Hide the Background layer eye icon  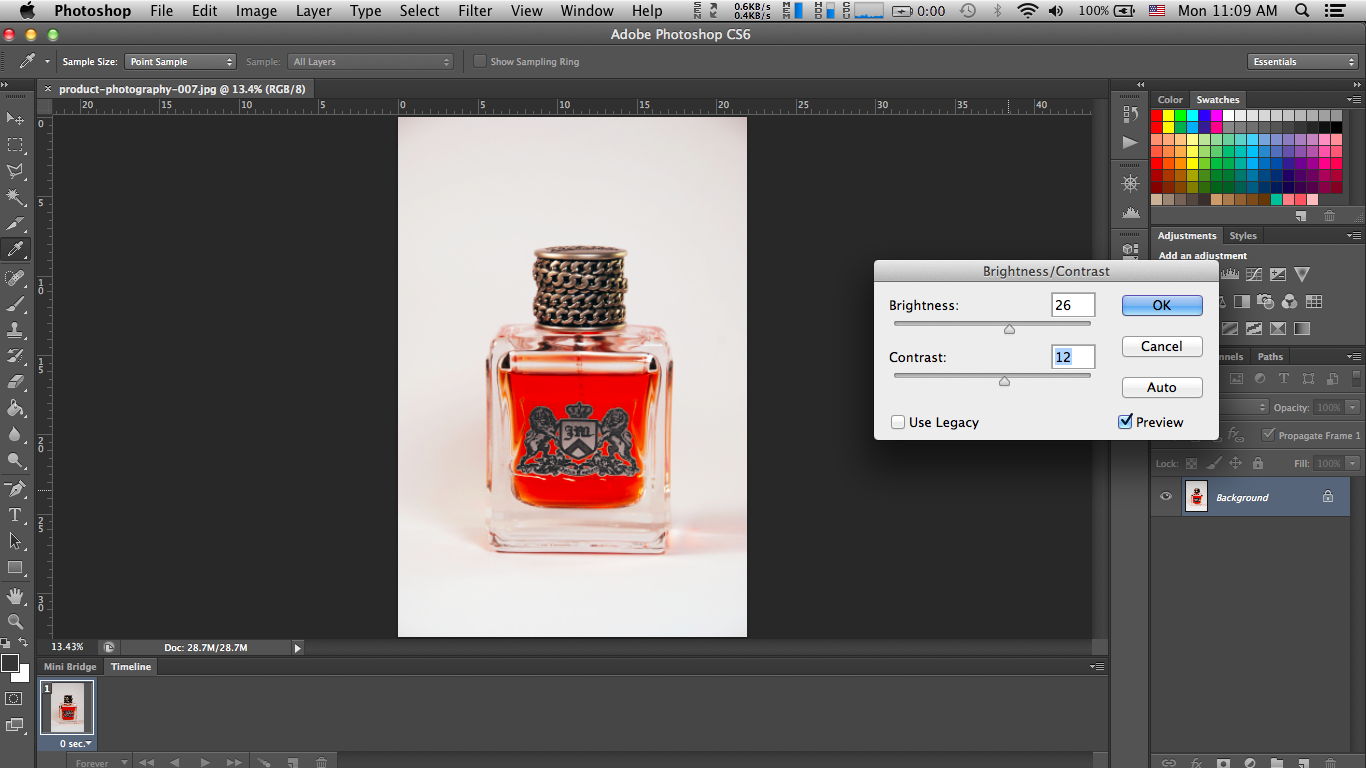(1166, 497)
